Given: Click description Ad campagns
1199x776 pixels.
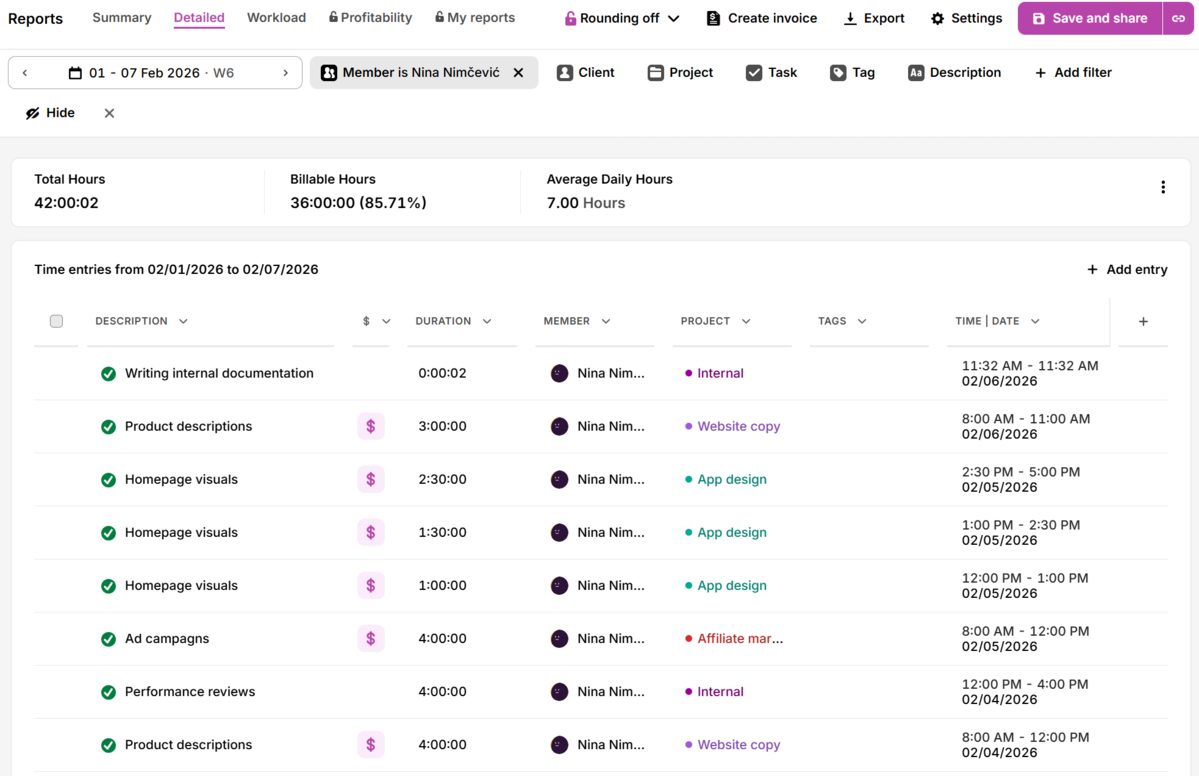Looking at the screenshot, I should tap(167, 638).
